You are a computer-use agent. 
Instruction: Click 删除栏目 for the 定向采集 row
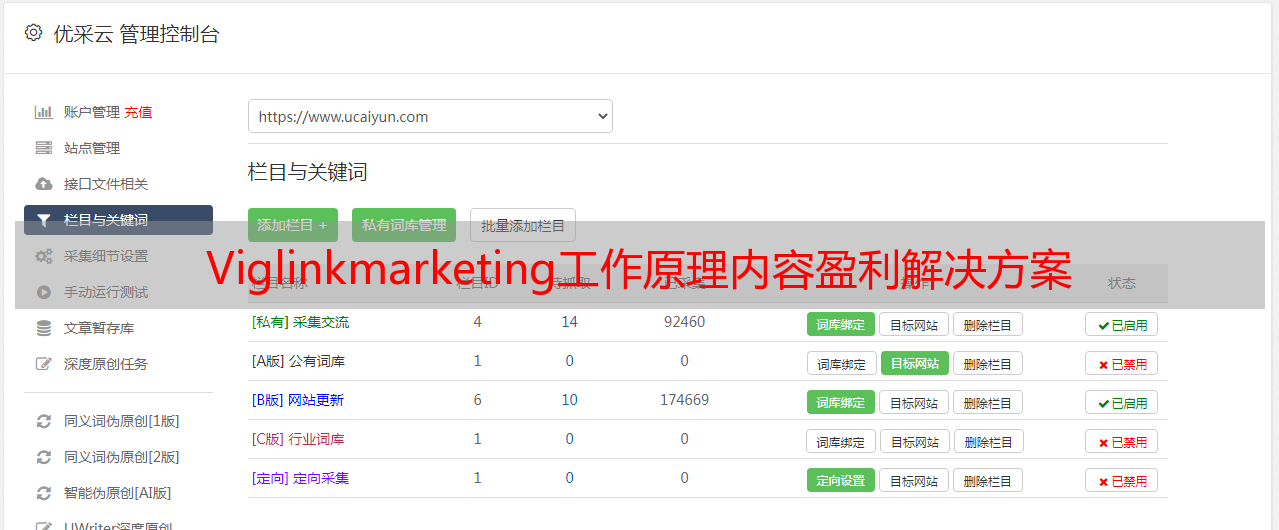point(988,480)
